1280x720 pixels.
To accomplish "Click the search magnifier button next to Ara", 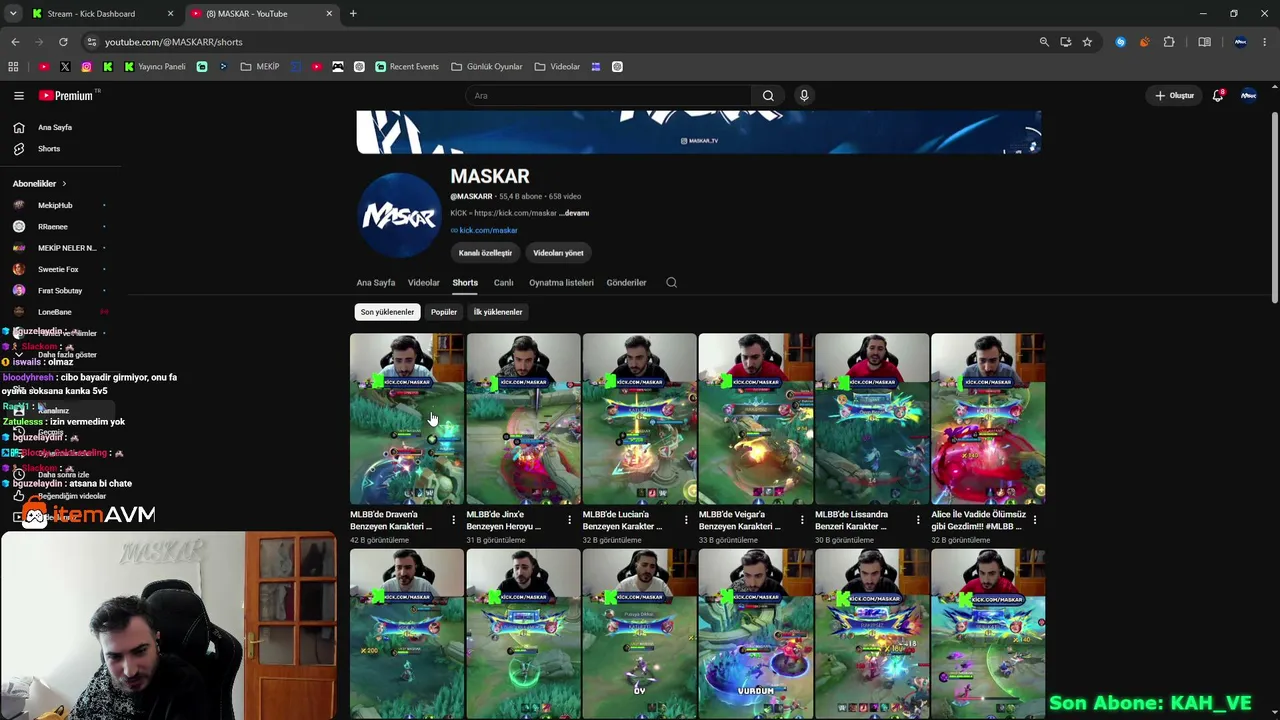I will (768, 96).
